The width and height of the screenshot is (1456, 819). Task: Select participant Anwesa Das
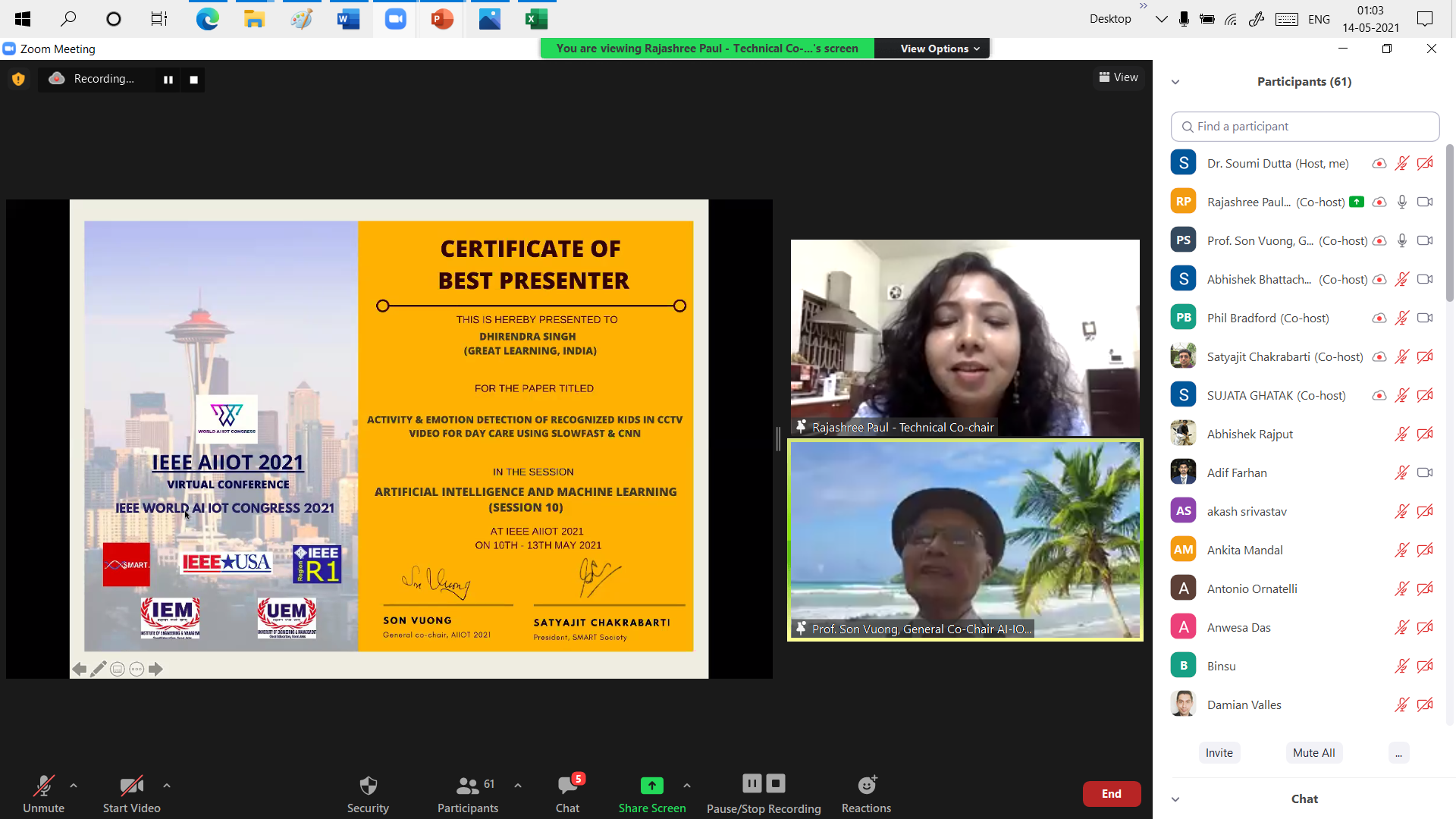pos(1304,628)
